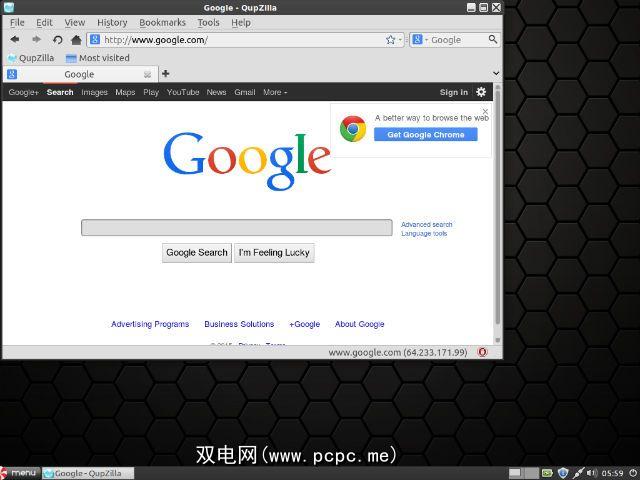Image resolution: width=640 pixels, height=480 pixels.
Task: Open News in the Google bar
Action: tap(216, 92)
